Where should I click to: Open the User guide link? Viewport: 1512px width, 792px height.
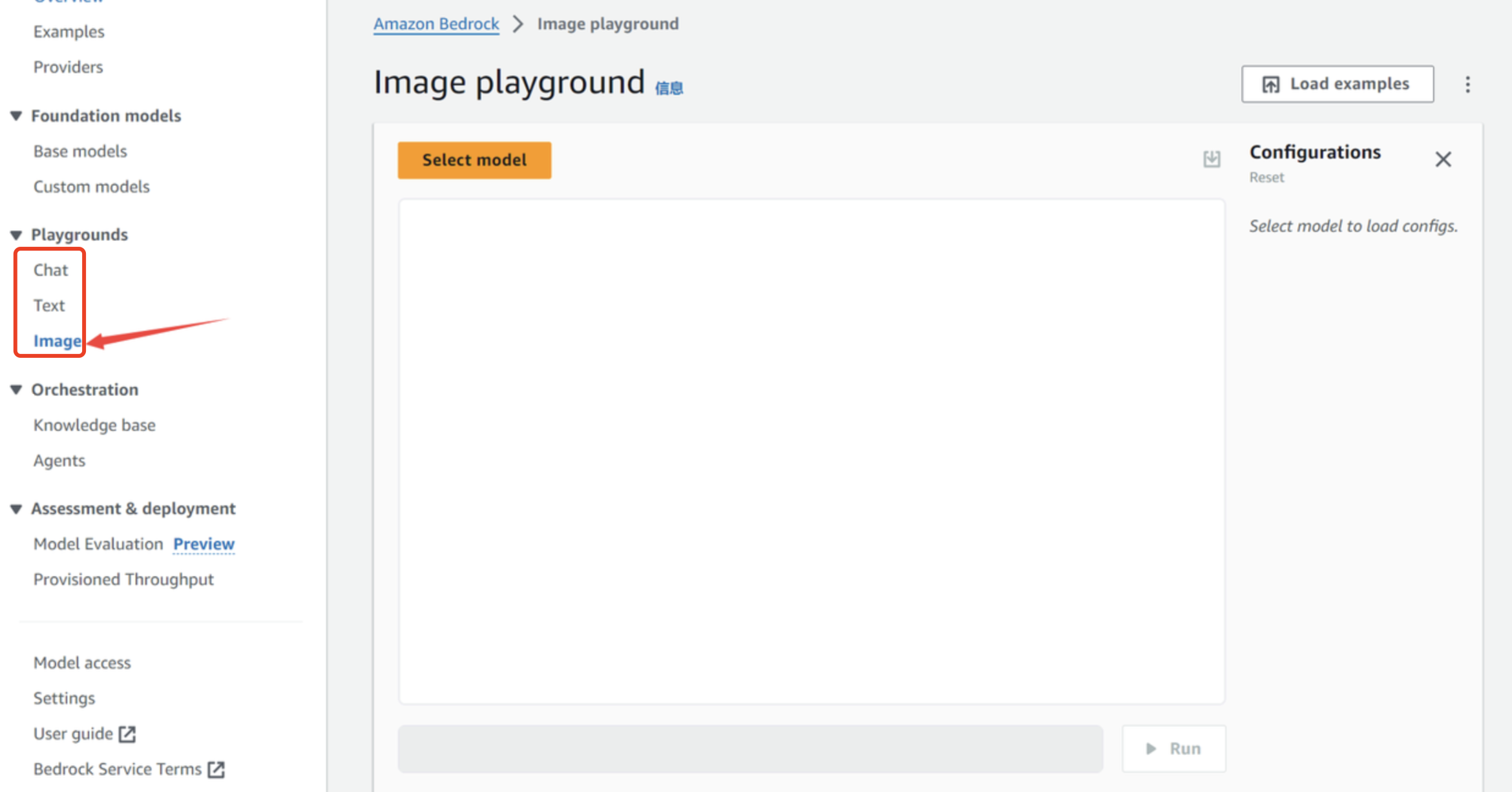point(73,734)
